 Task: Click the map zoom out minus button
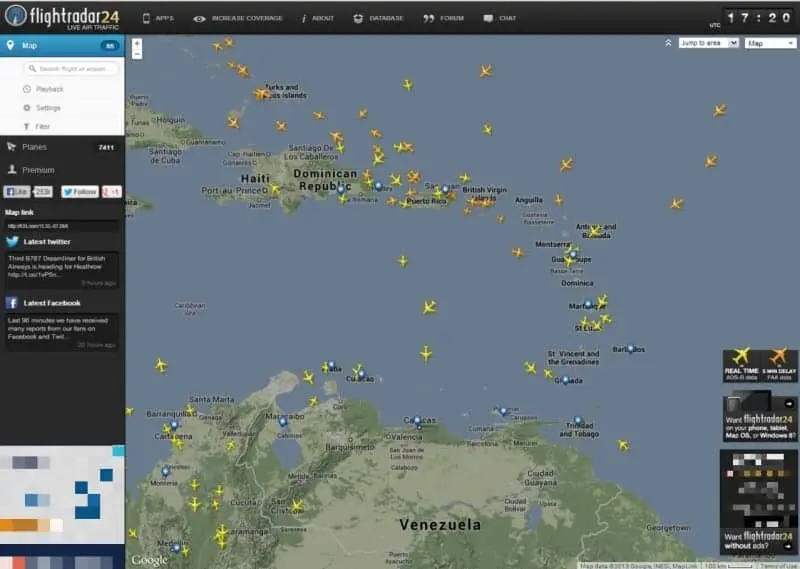point(136,54)
